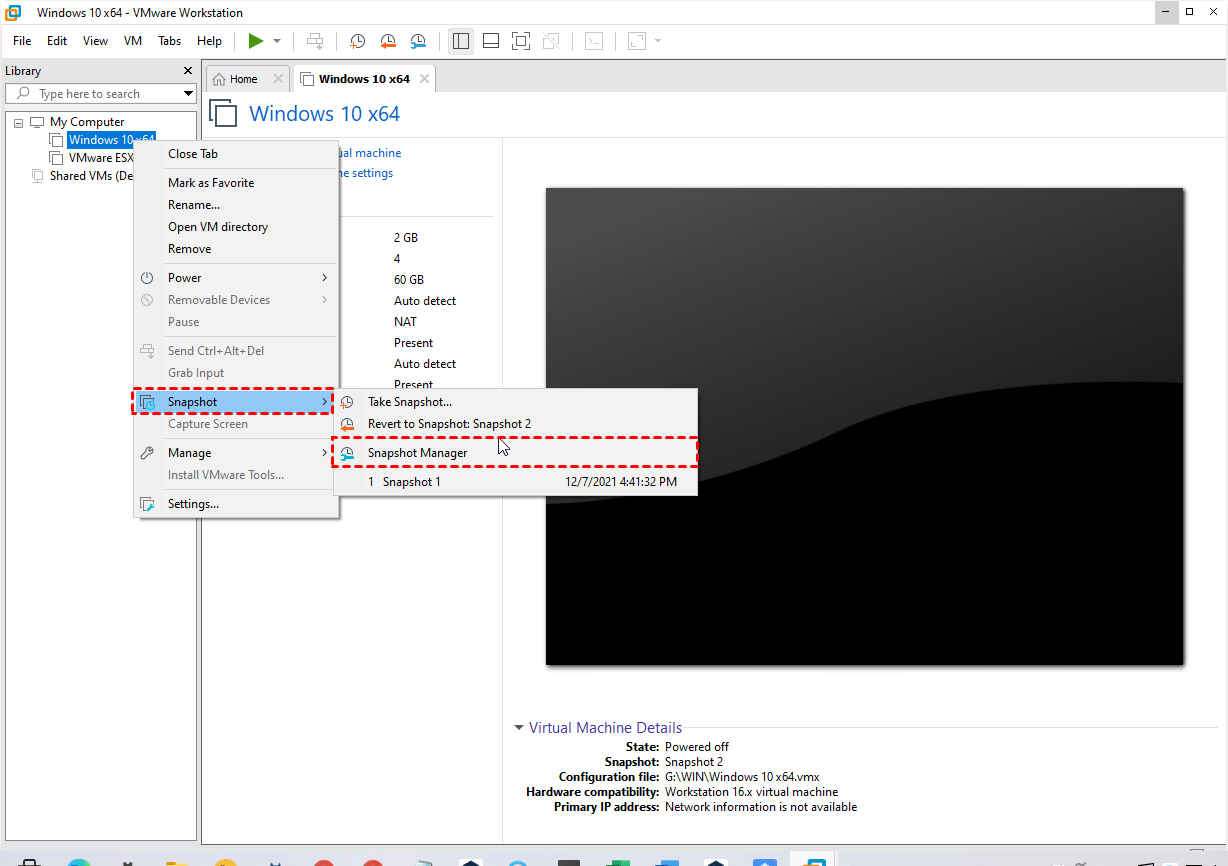Close the Library panel
Viewport: 1228px width, 866px height.
188,71
